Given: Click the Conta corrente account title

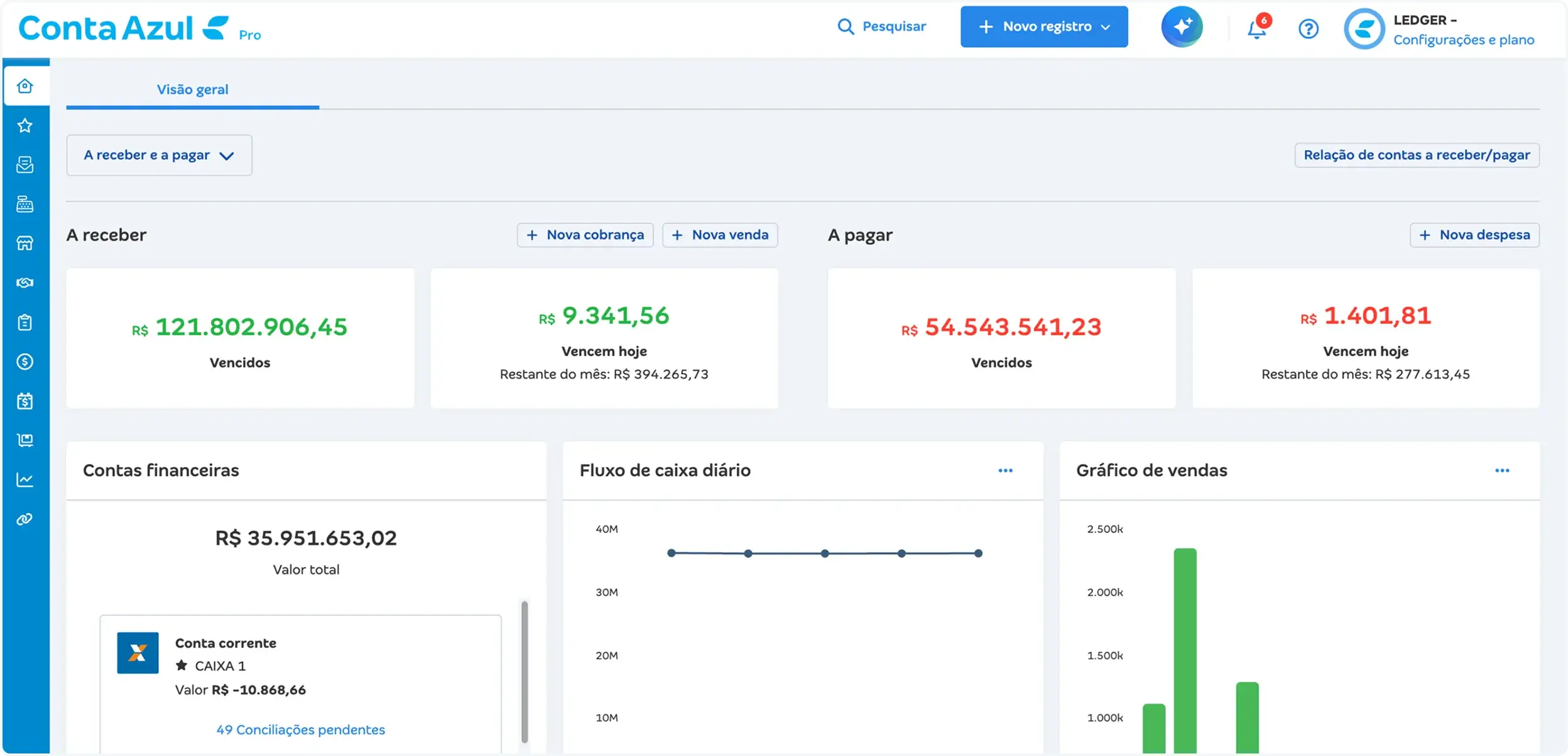Looking at the screenshot, I should click(x=226, y=643).
